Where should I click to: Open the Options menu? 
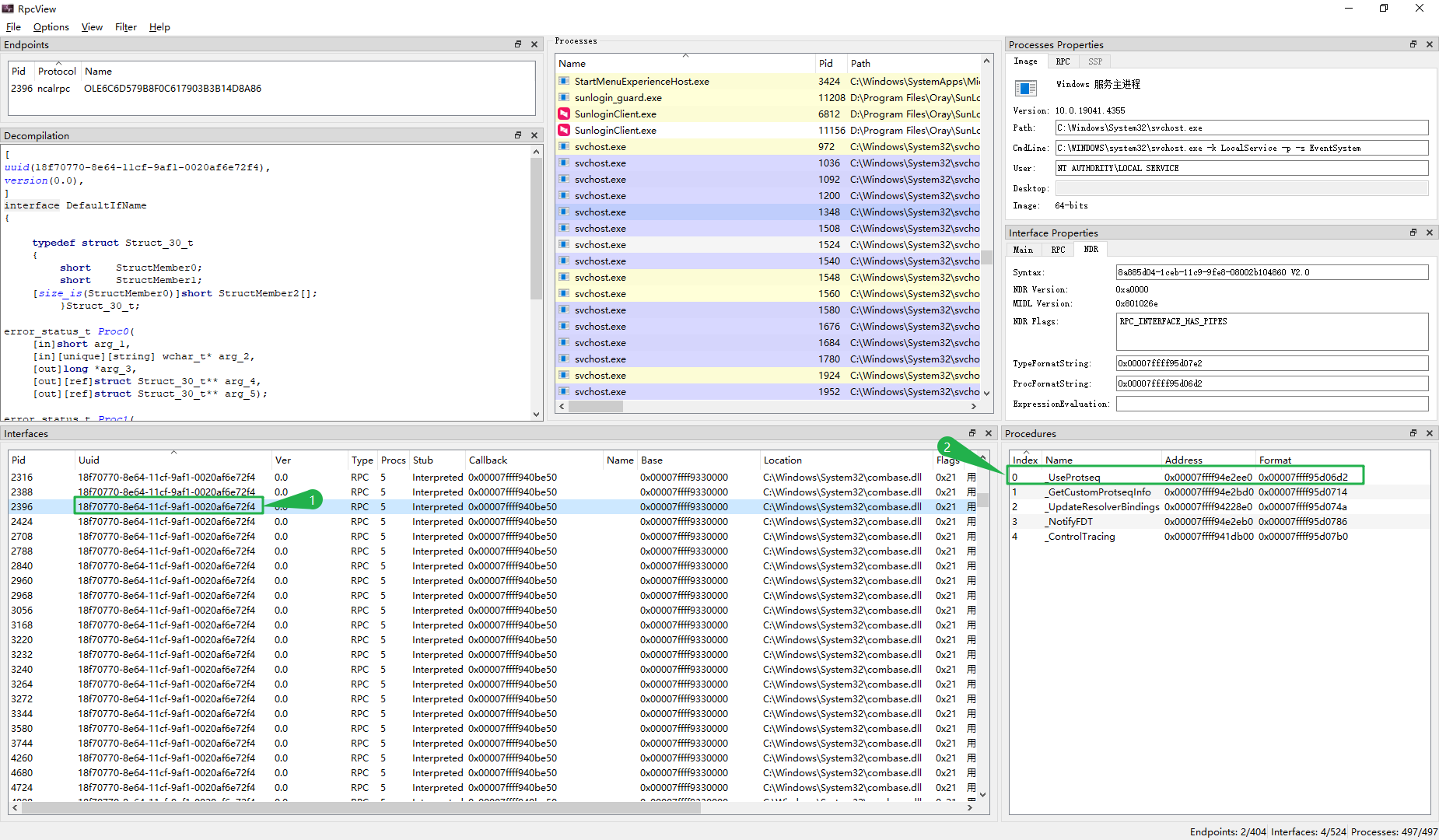51,27
